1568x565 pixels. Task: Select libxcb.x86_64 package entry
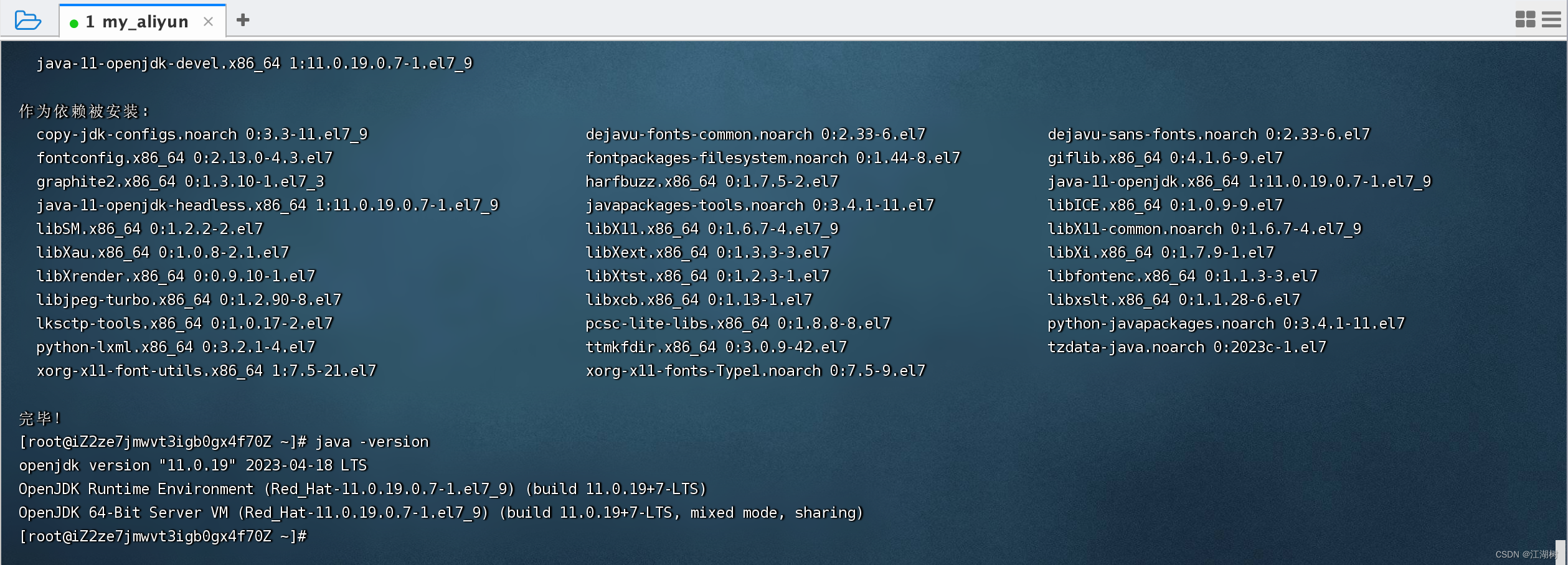[699, 300]
